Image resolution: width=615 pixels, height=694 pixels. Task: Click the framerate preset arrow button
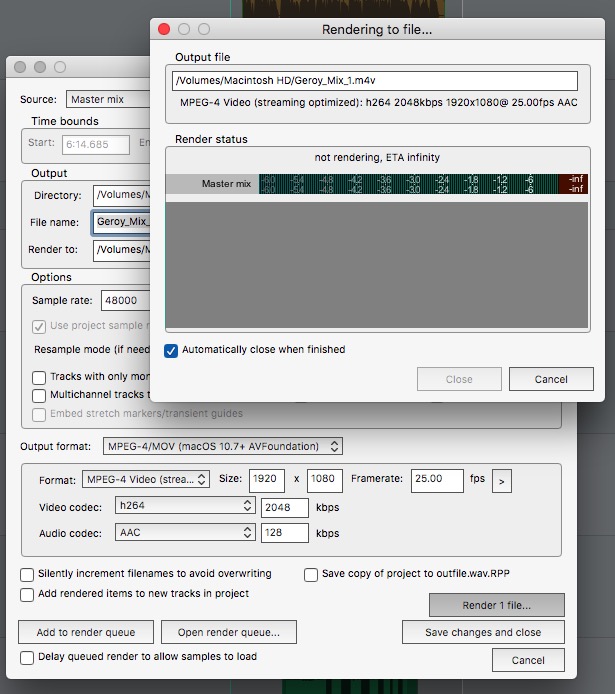pyautogui.click(x=502, y=481)
